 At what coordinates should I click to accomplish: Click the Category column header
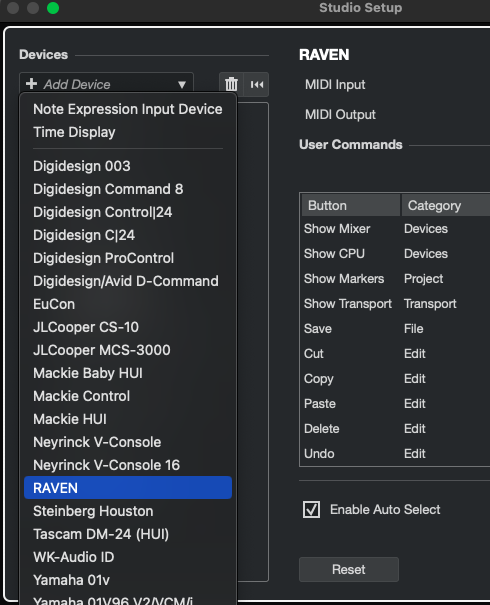(446, 205)
